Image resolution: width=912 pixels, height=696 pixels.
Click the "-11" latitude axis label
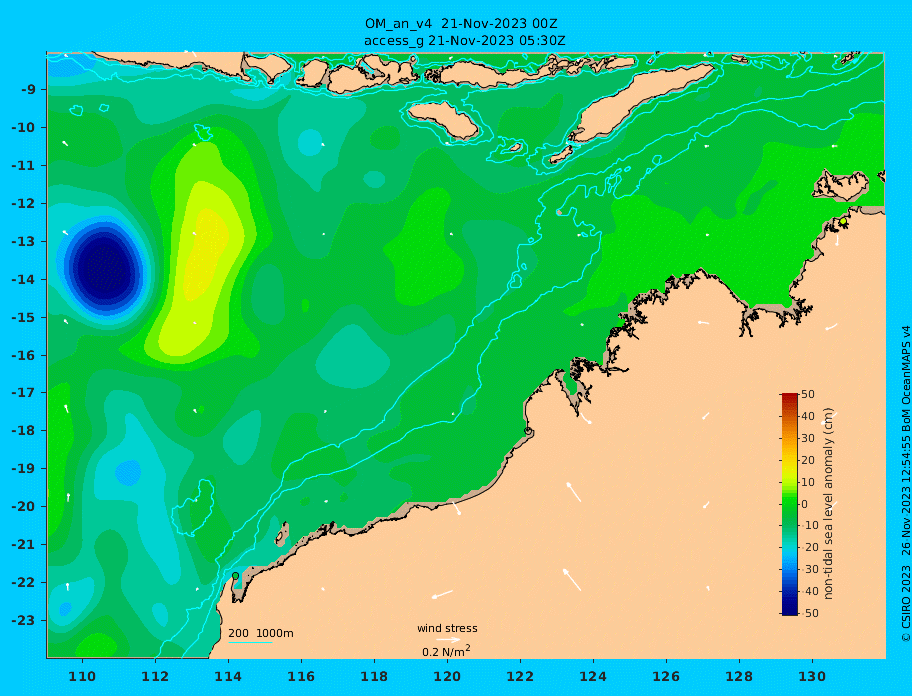(24, 166)
